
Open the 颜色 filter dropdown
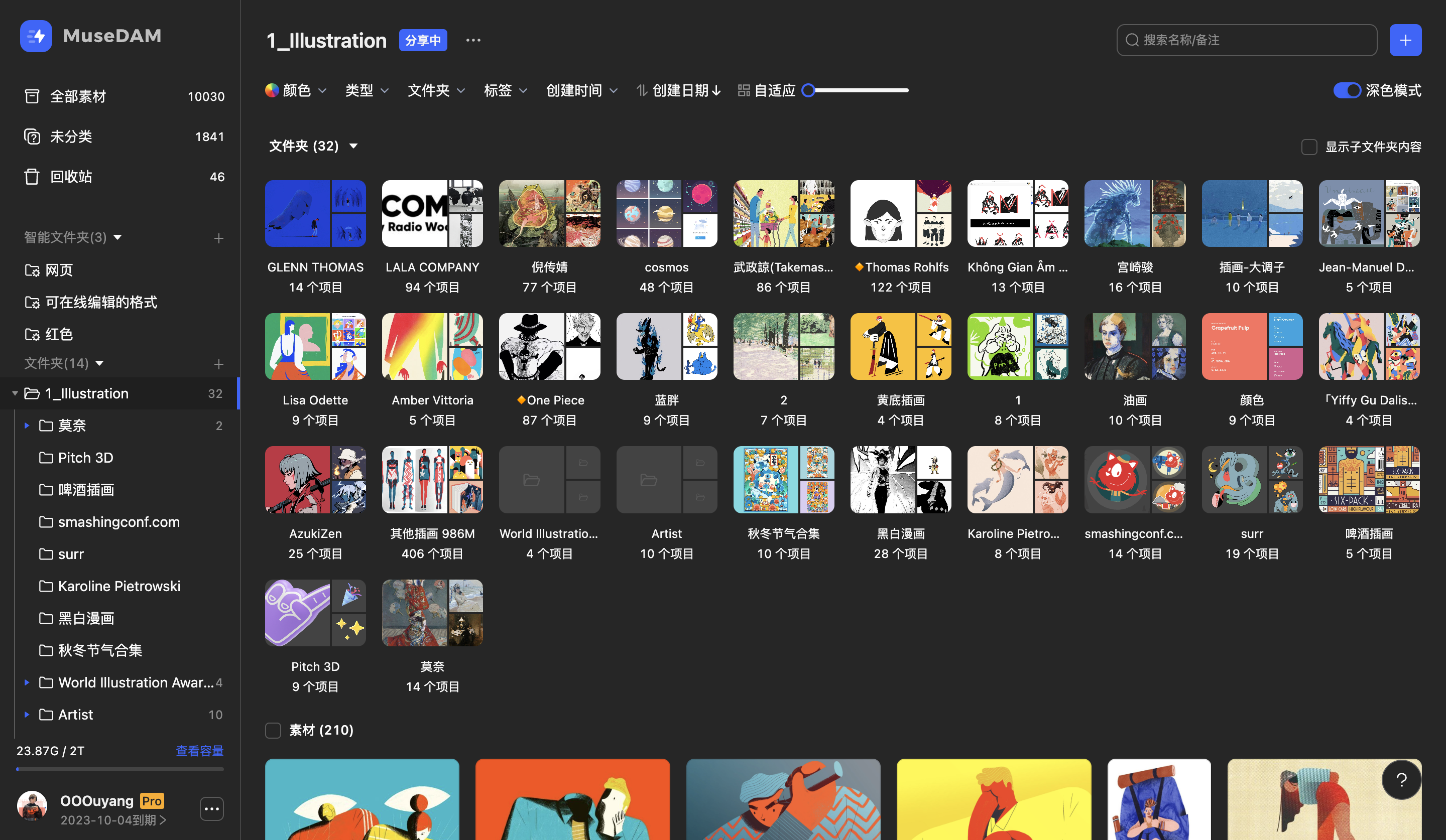(296, 91)
